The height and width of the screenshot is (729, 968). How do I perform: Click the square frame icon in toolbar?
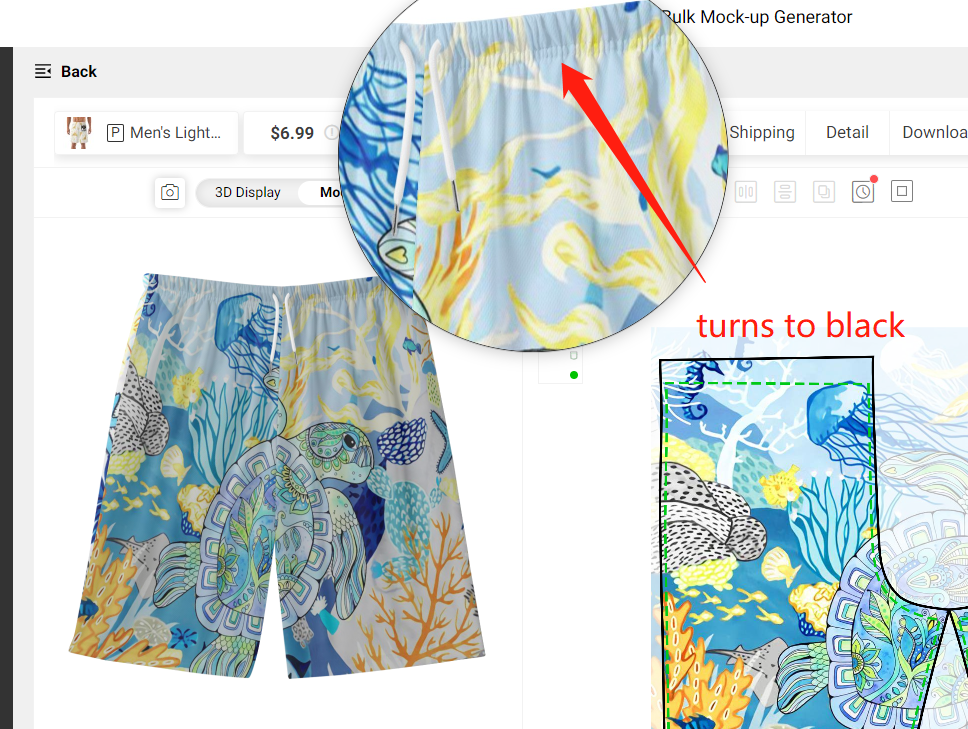tap(902, 191)
